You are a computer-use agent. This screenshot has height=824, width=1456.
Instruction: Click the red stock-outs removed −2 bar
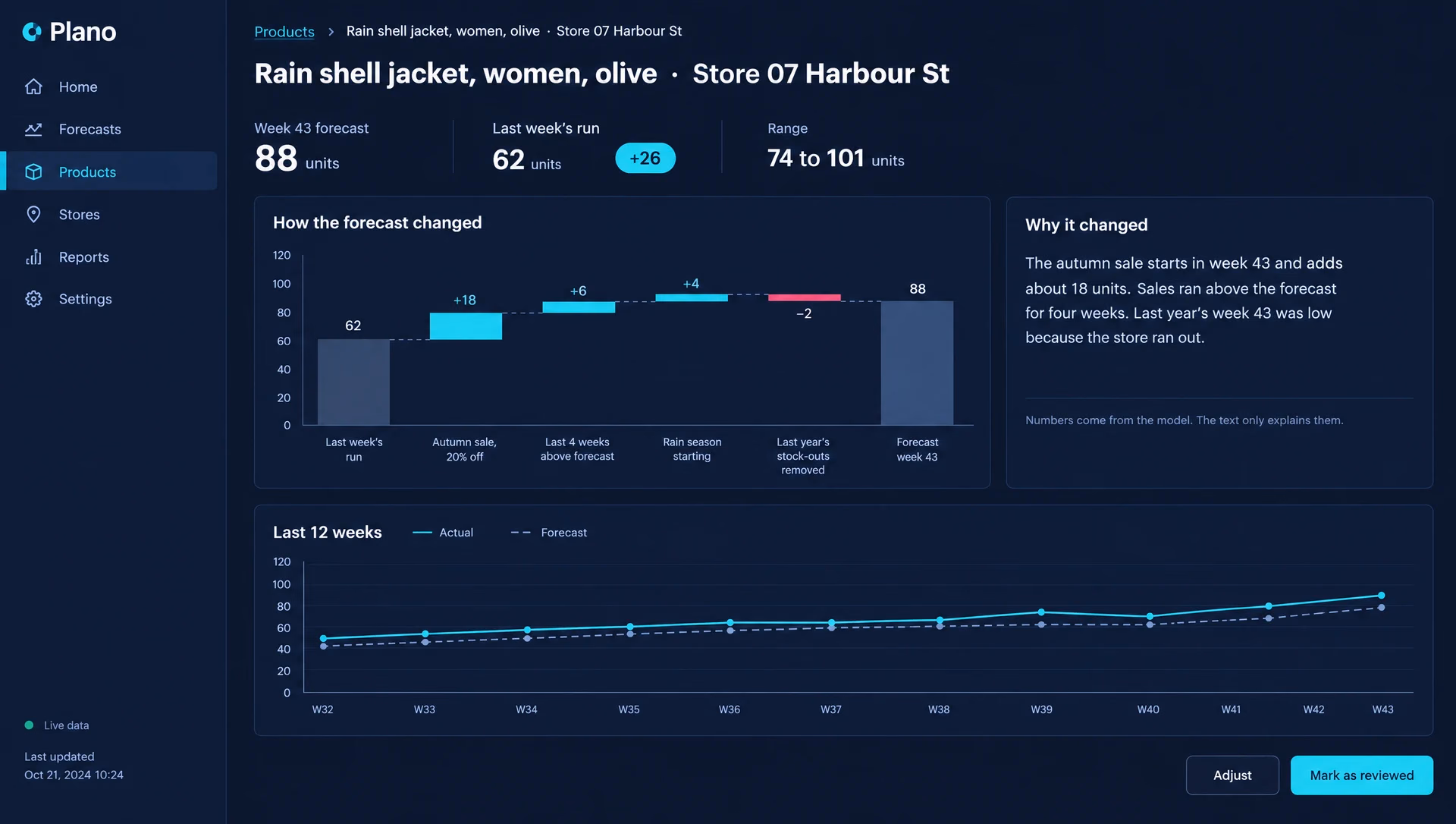[804, 297]
